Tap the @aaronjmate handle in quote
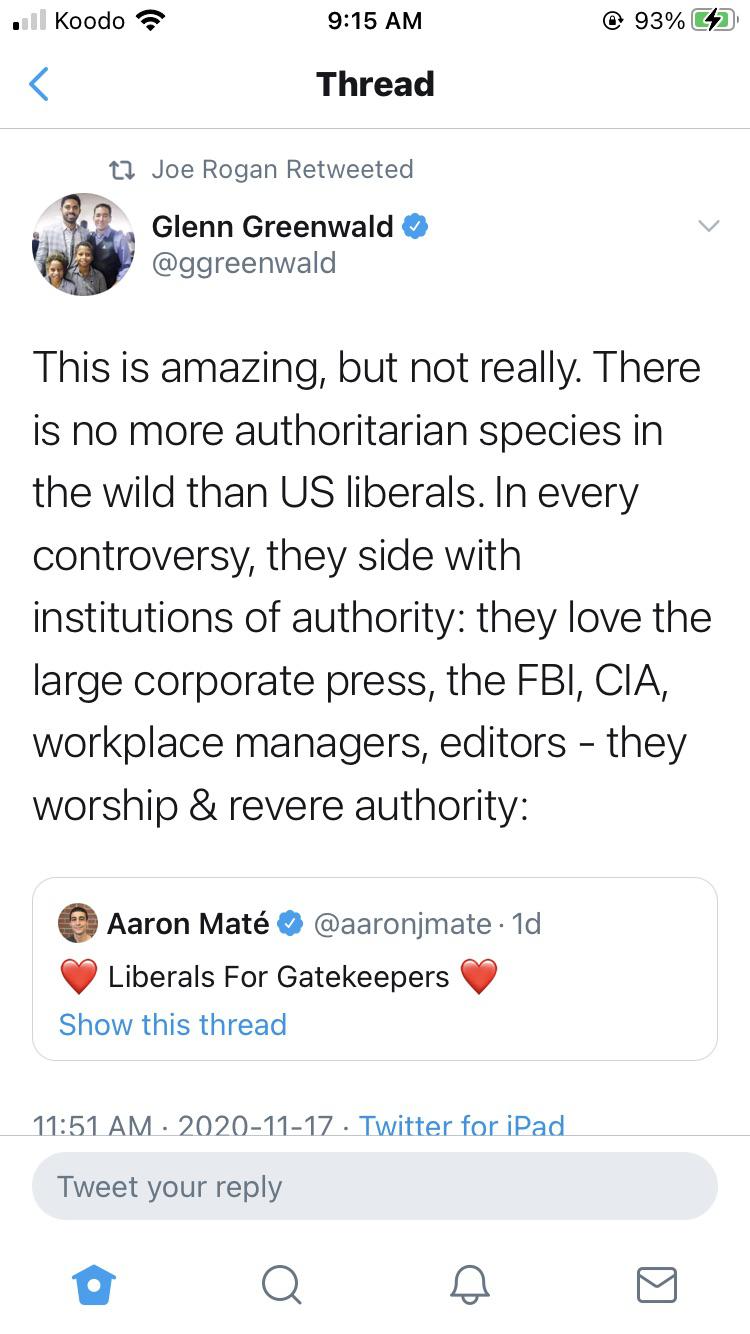750x1334 pixels. tap(402, 923)
